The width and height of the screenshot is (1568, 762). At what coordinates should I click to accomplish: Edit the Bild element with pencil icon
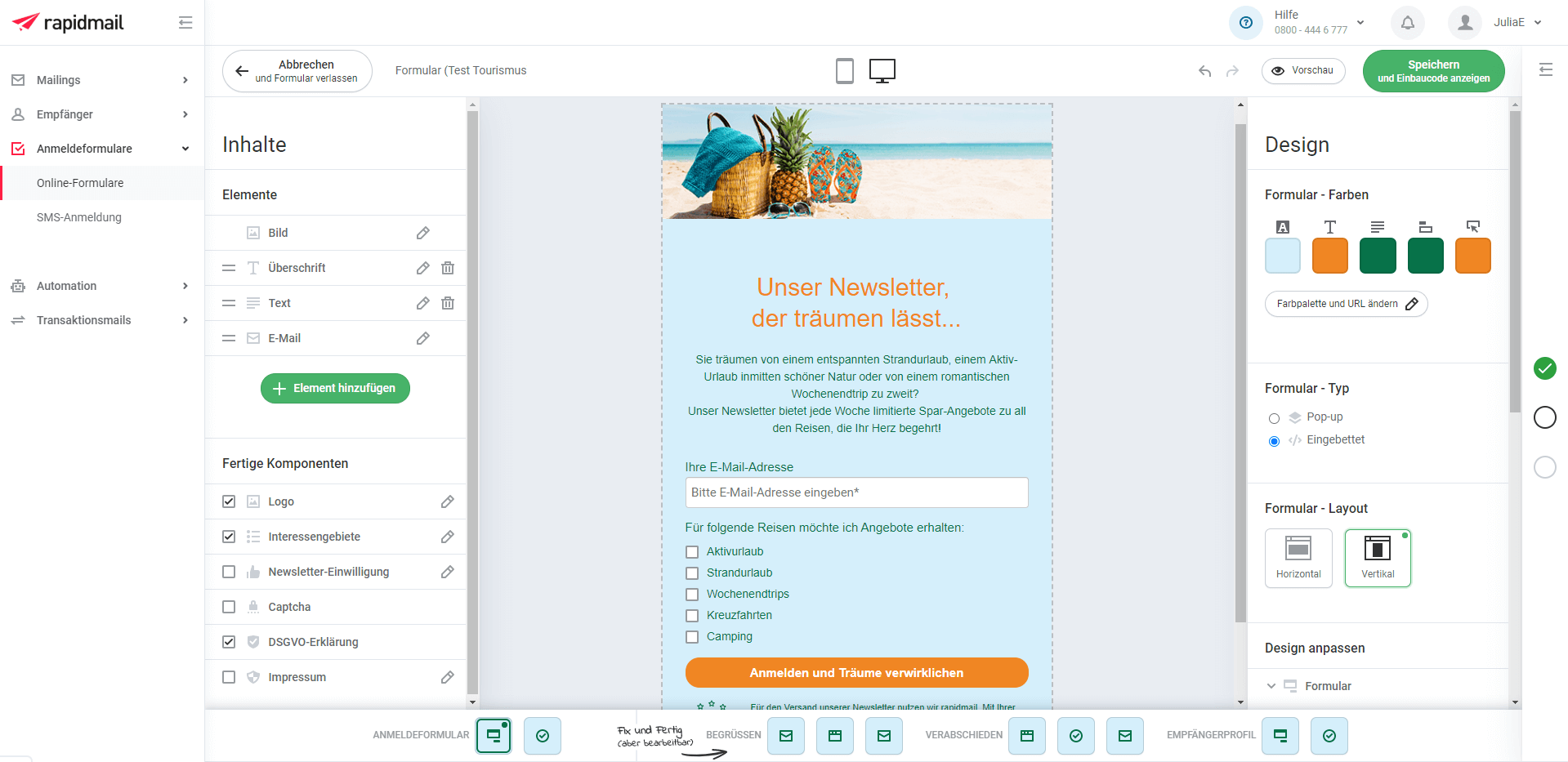[422, 233]
